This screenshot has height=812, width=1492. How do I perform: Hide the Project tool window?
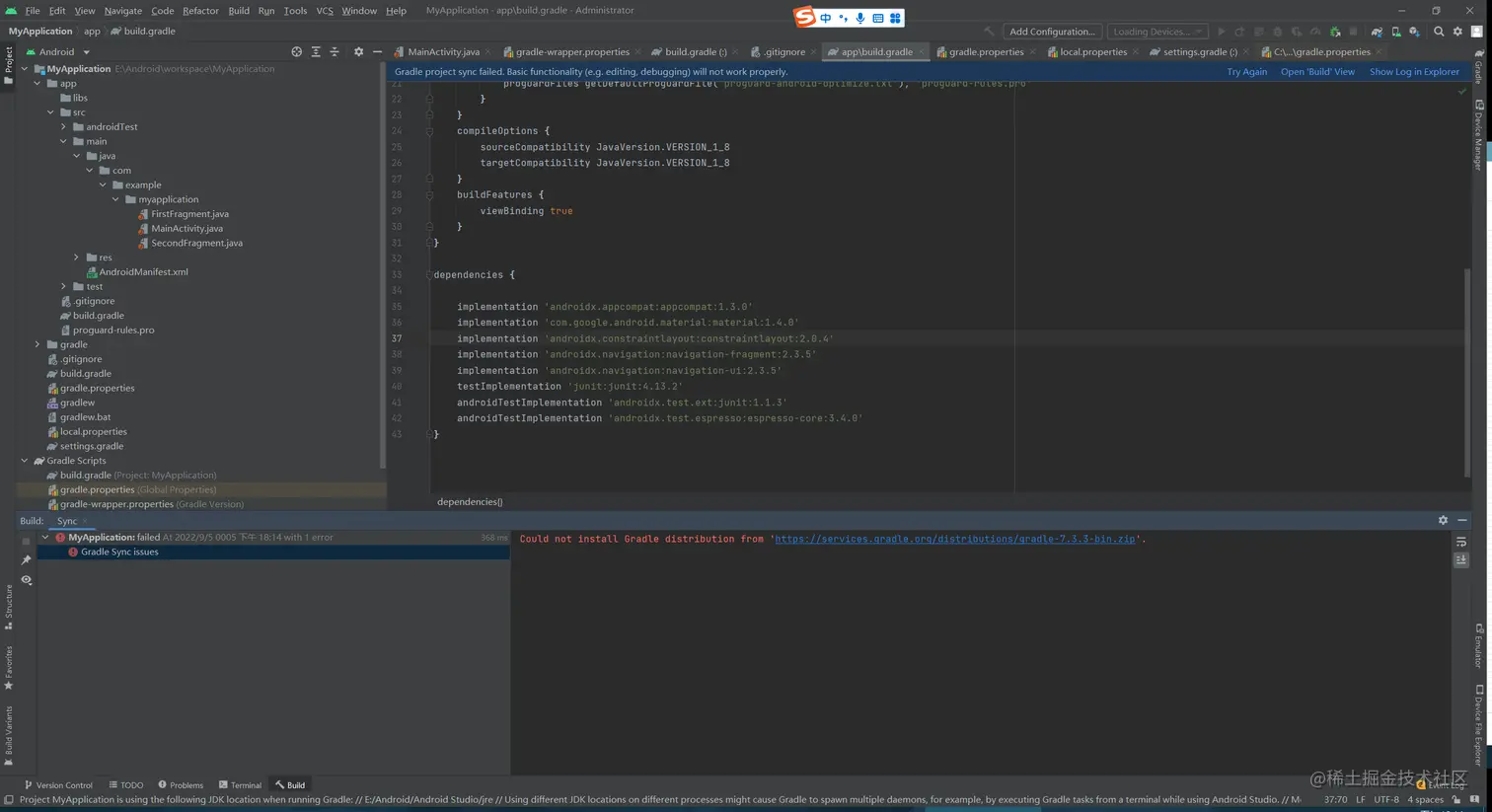377,51
